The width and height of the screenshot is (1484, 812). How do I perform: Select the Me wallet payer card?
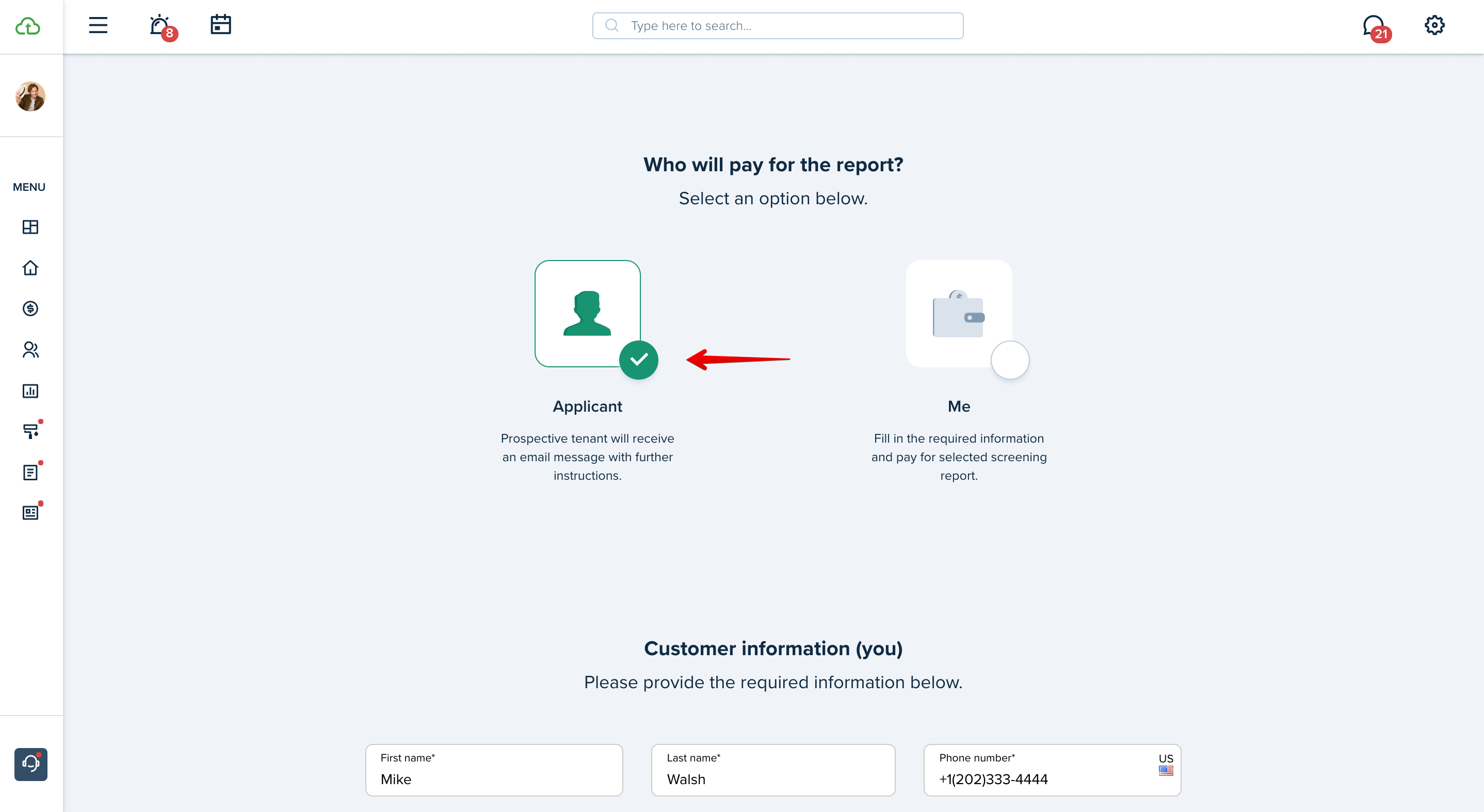(959, 313)
